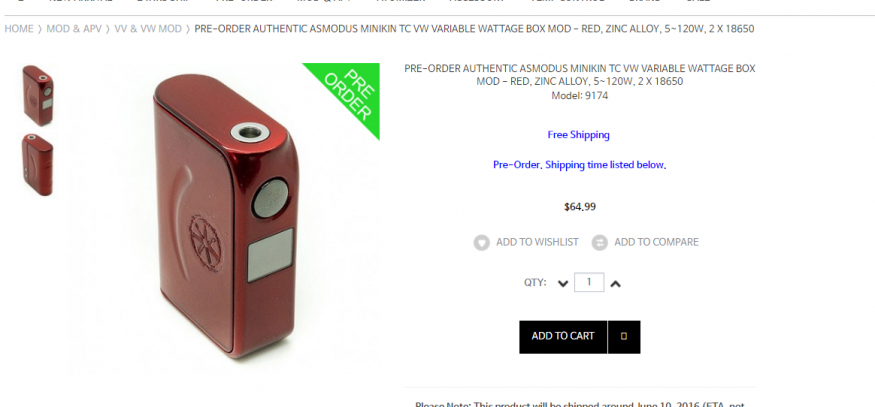The height and width of the screenshot is (407, 875).
Task: Open VV & VW MOD breadcrumb link
Action: (148, 28)
